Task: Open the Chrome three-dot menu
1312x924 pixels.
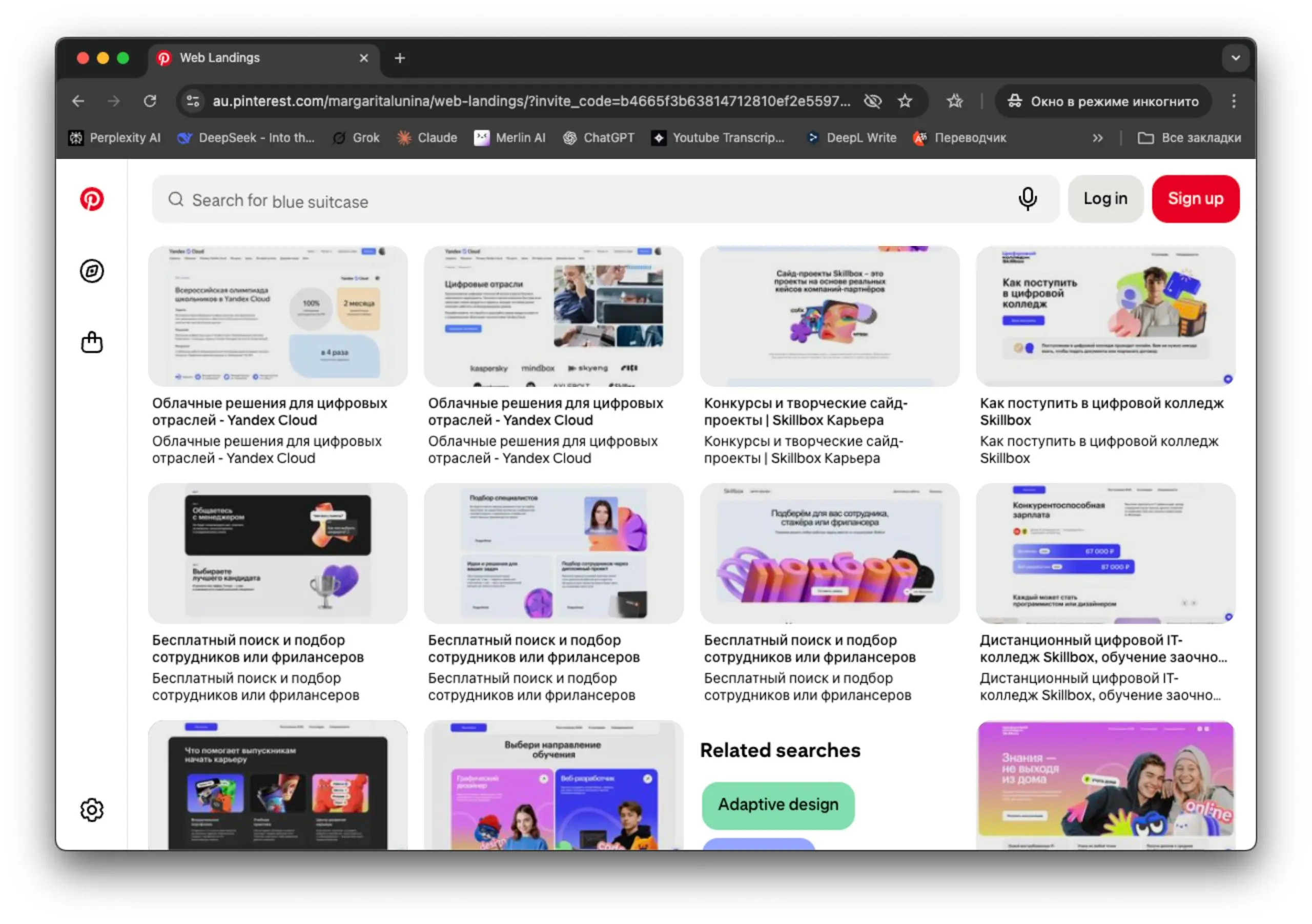Action: coord(1234,101)
